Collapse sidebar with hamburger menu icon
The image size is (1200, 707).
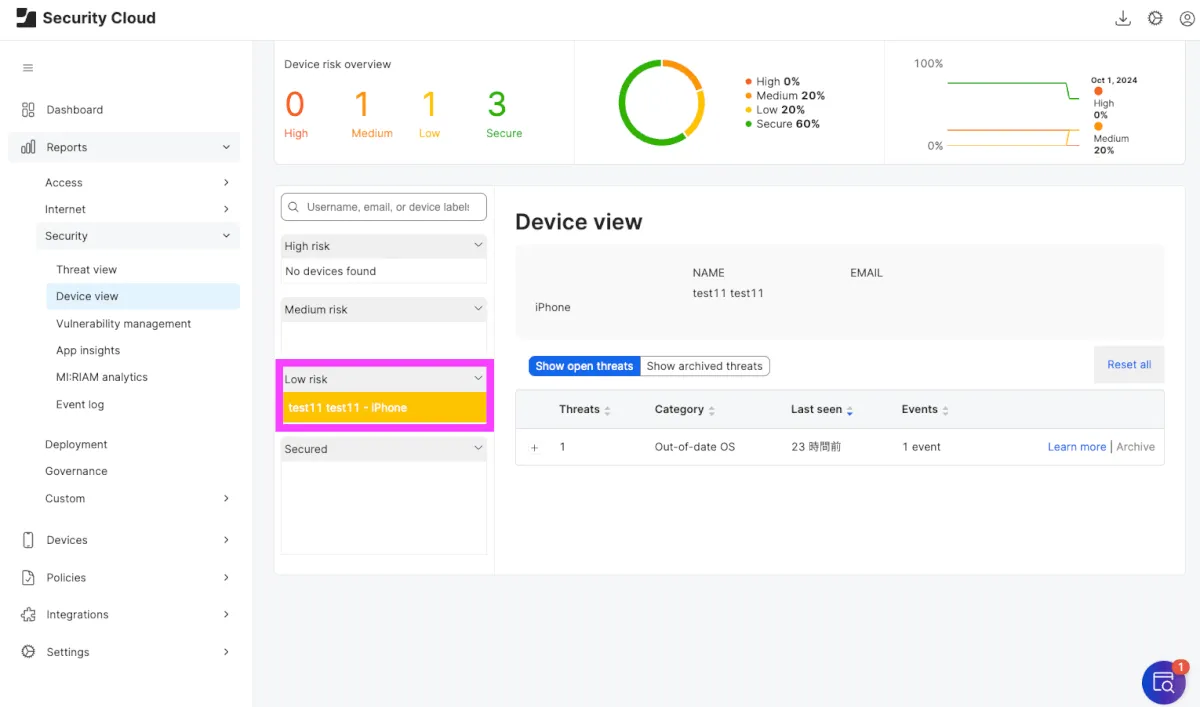pos(28,68)
